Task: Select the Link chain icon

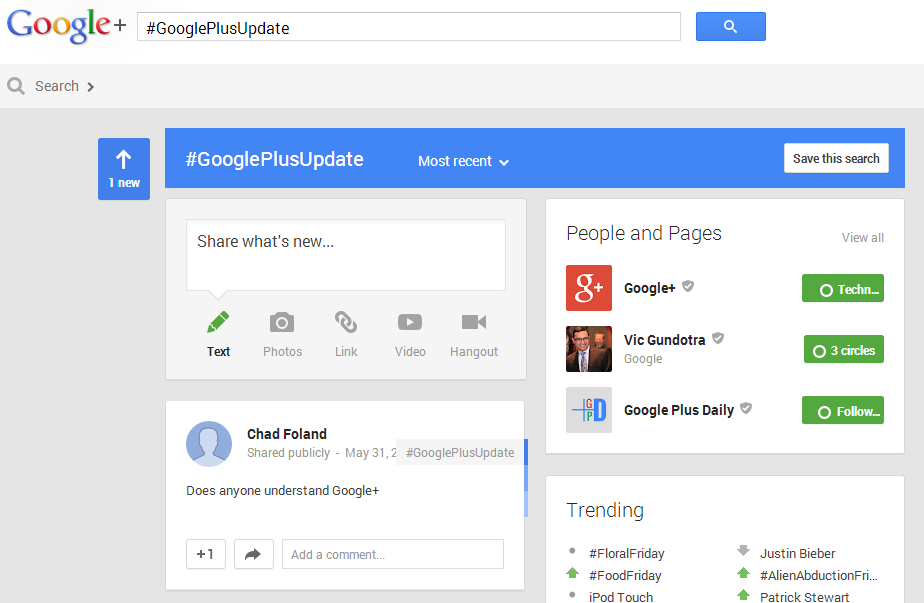Action: [346, 322]
